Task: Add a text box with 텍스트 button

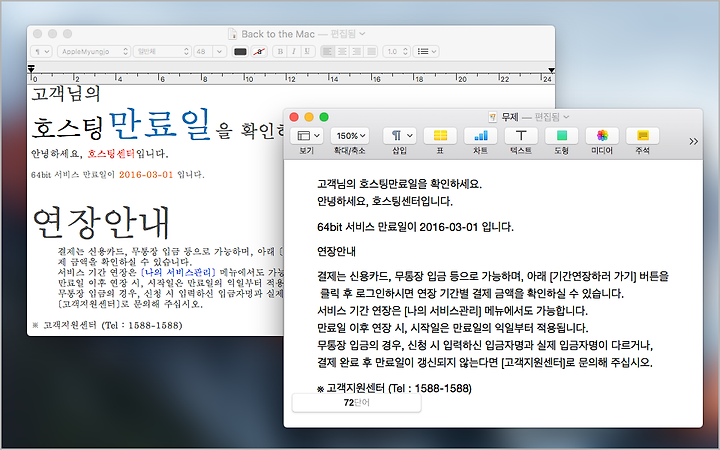Action: [521, 135]
